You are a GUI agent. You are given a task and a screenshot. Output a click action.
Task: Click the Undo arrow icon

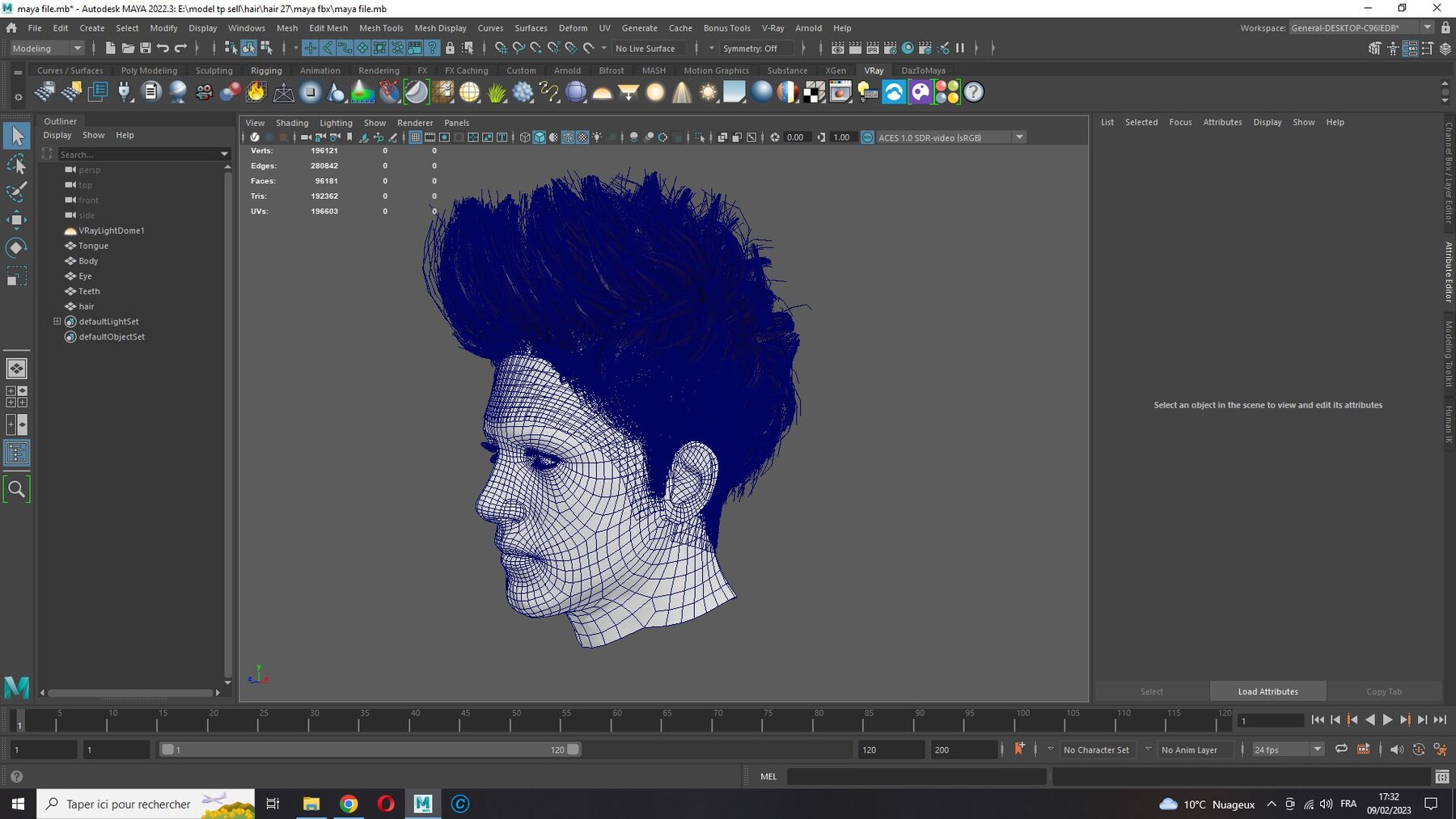point(163,49)
